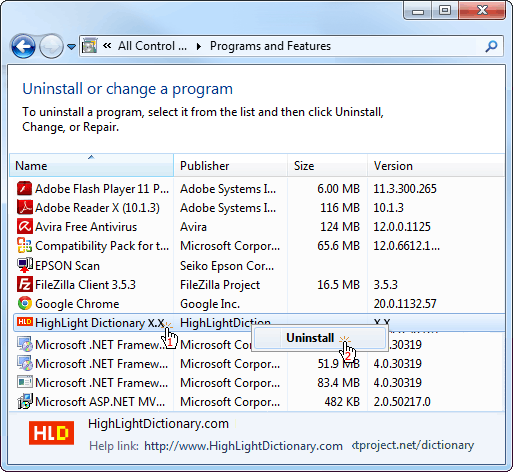Click the Adobe Flash Player icon
The image size is (513, 472).
pos(24,188)
